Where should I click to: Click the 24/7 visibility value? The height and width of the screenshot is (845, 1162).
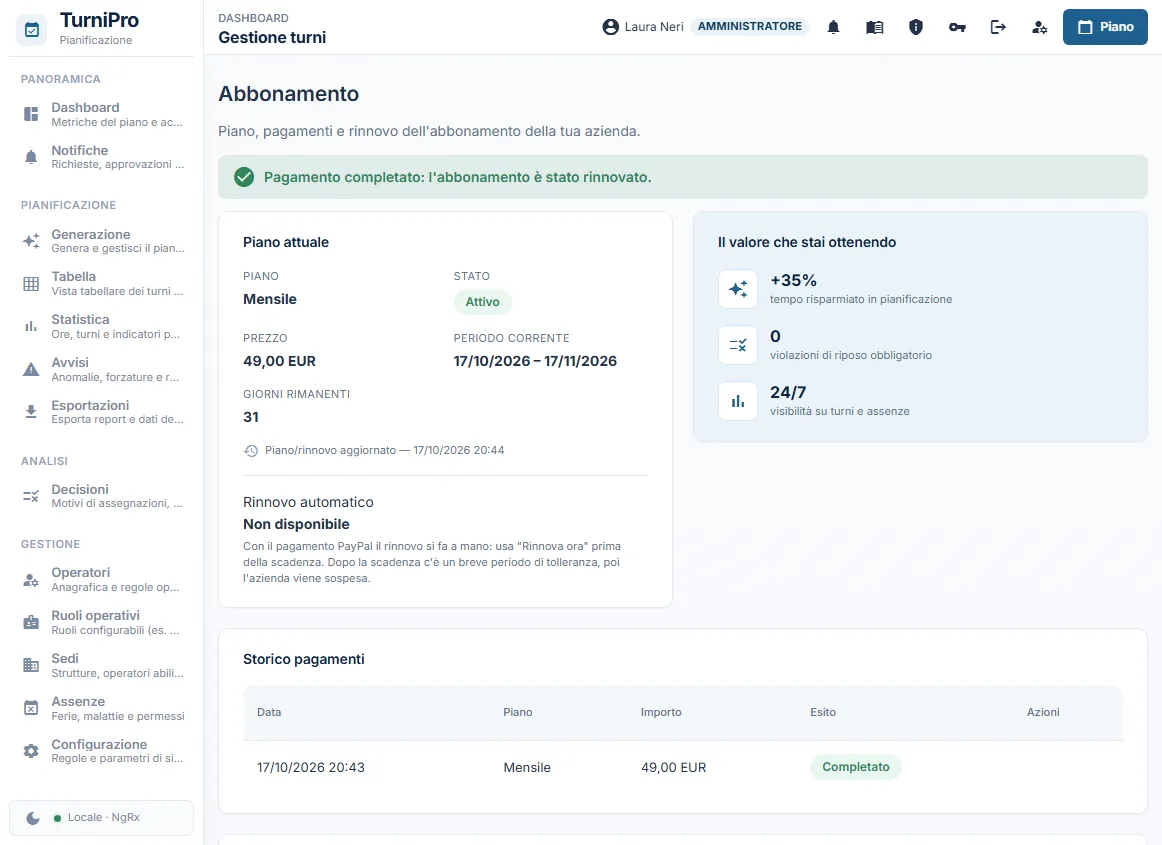[x=788, y=392]
